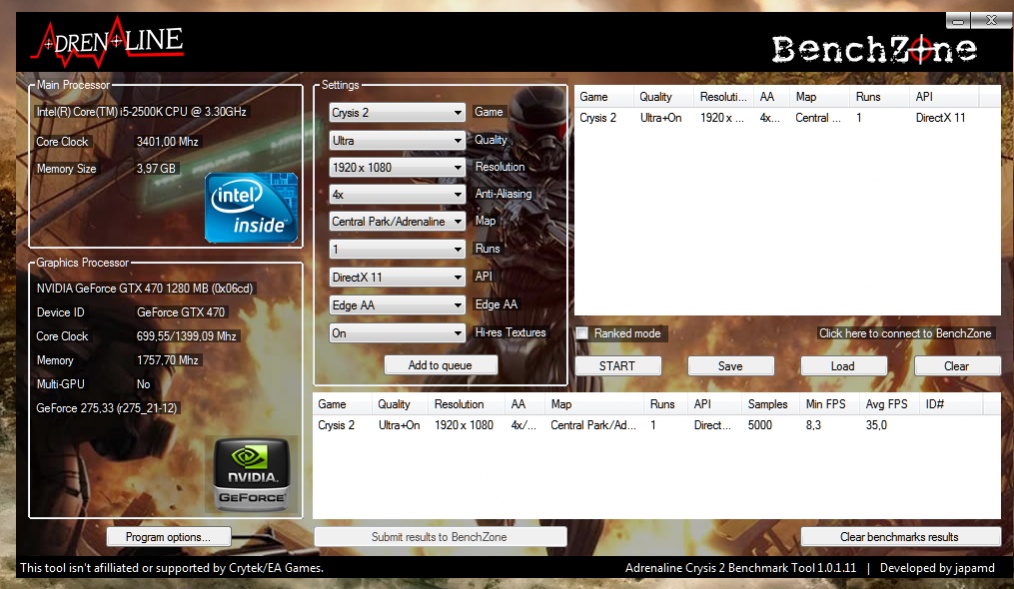Screen dimensions: 1014x589
Task: Clear the queue with the Clear button
Action: [x=957, y=366]
